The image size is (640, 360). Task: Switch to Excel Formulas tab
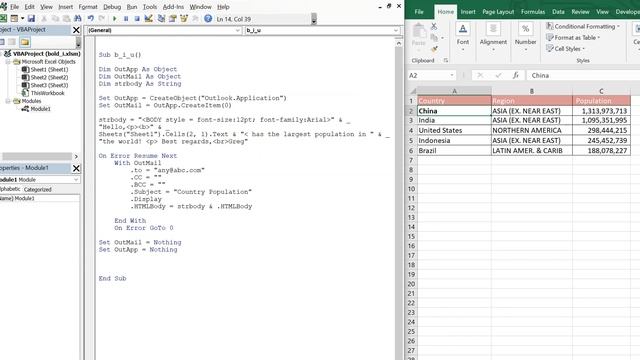533,12
